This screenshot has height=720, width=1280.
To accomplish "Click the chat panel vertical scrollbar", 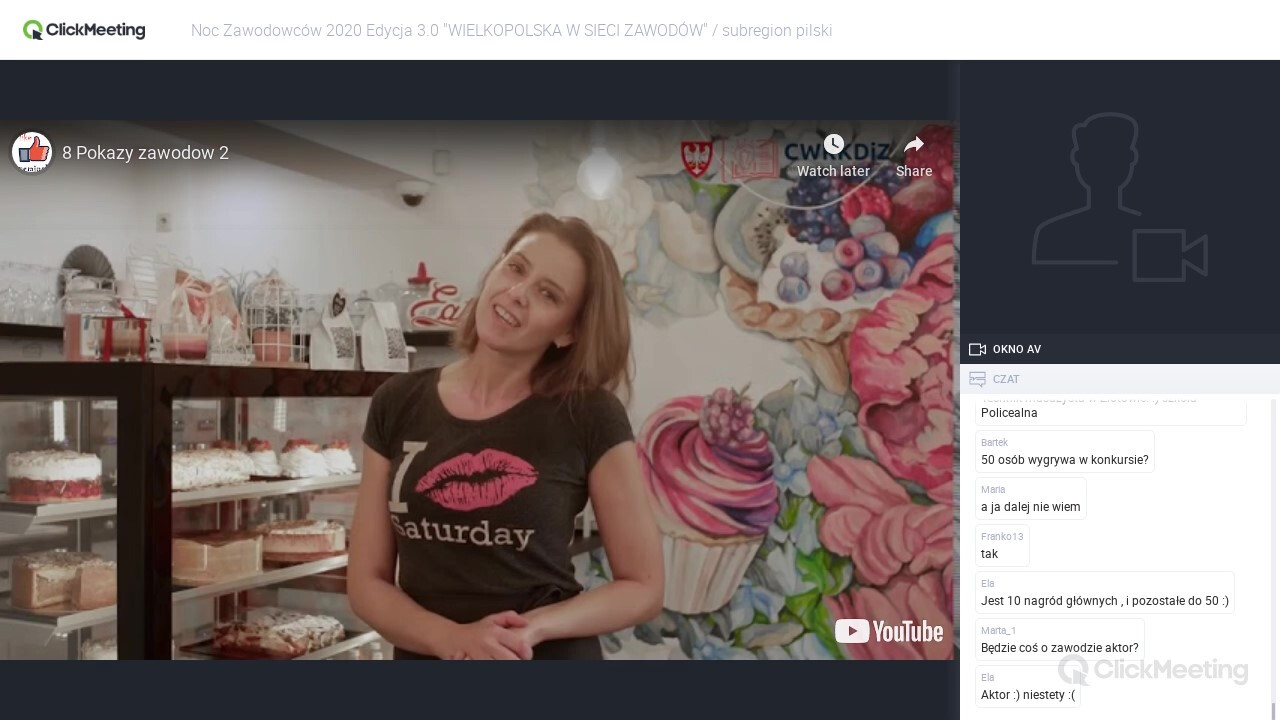I will [x=1274, y=550].
